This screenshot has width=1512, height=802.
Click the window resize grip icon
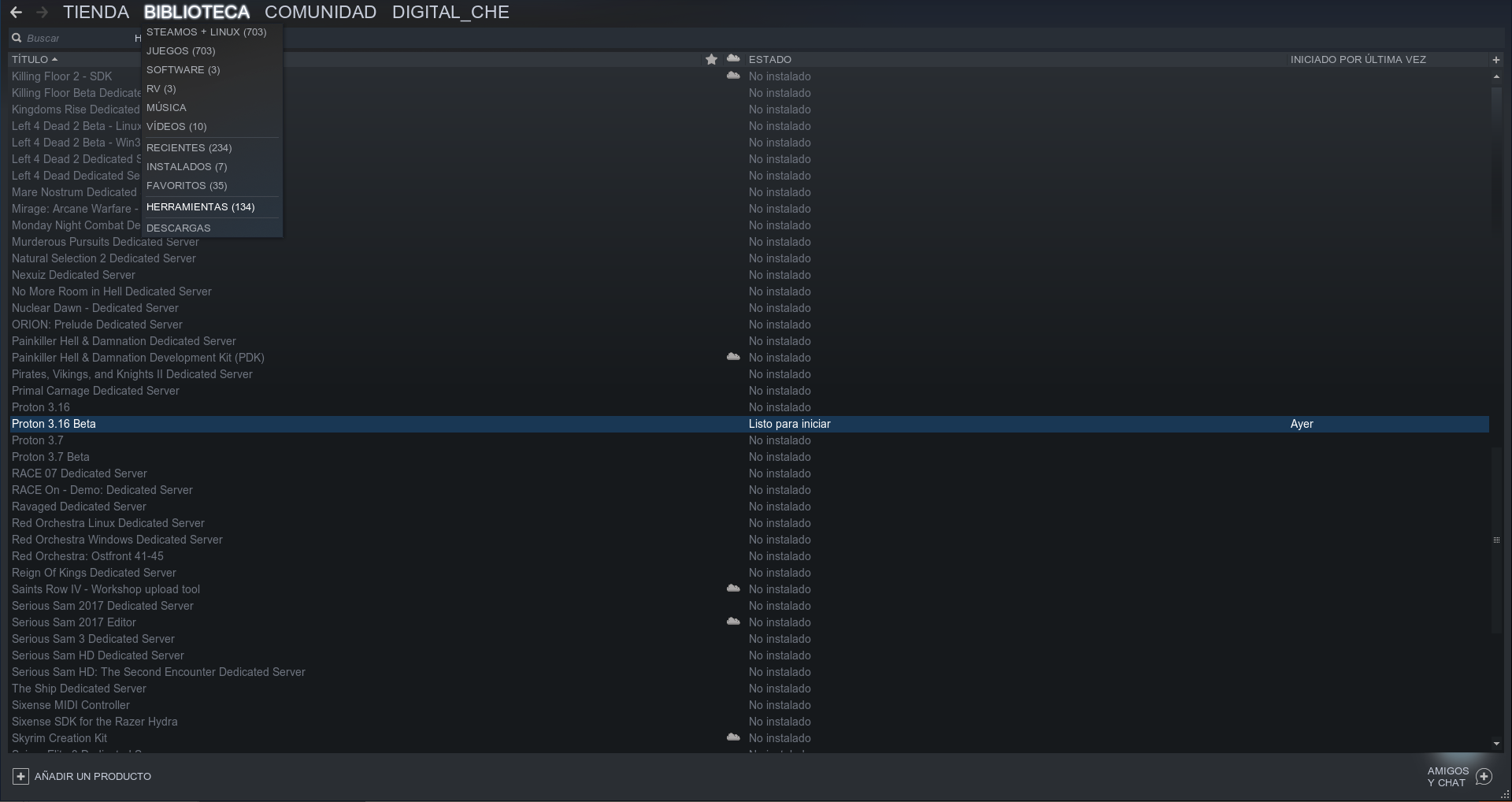tap(1505, 795)
